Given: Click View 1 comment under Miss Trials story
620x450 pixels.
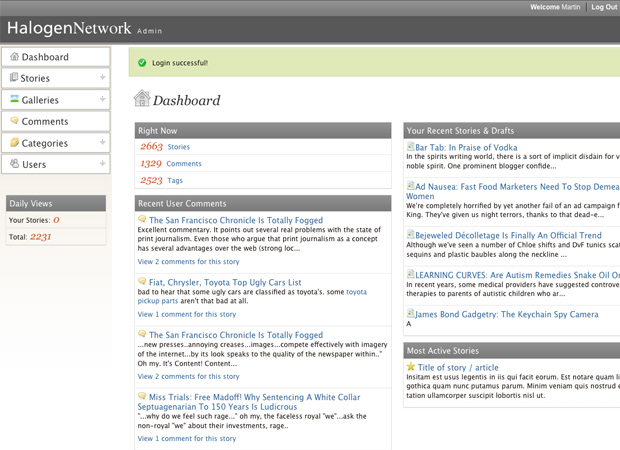Looking at the screenshot, I should [x=187, y=439].
